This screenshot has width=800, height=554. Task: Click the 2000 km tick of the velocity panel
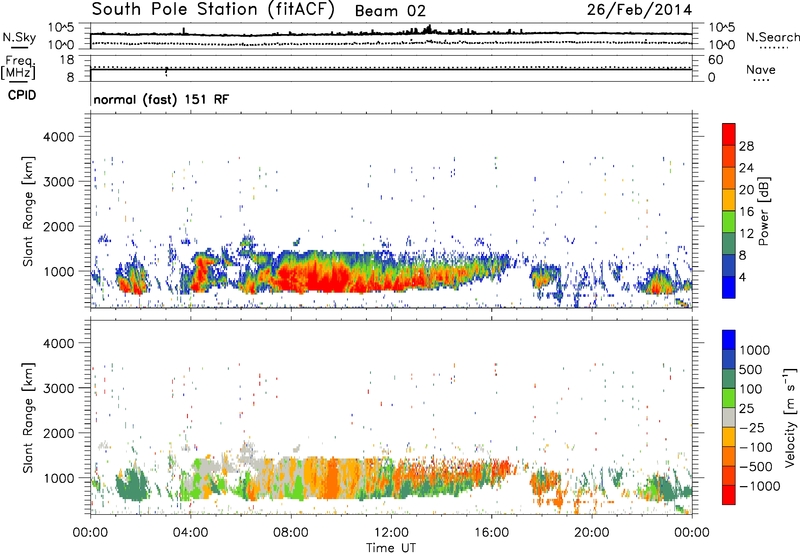click(x=58, y=433)
